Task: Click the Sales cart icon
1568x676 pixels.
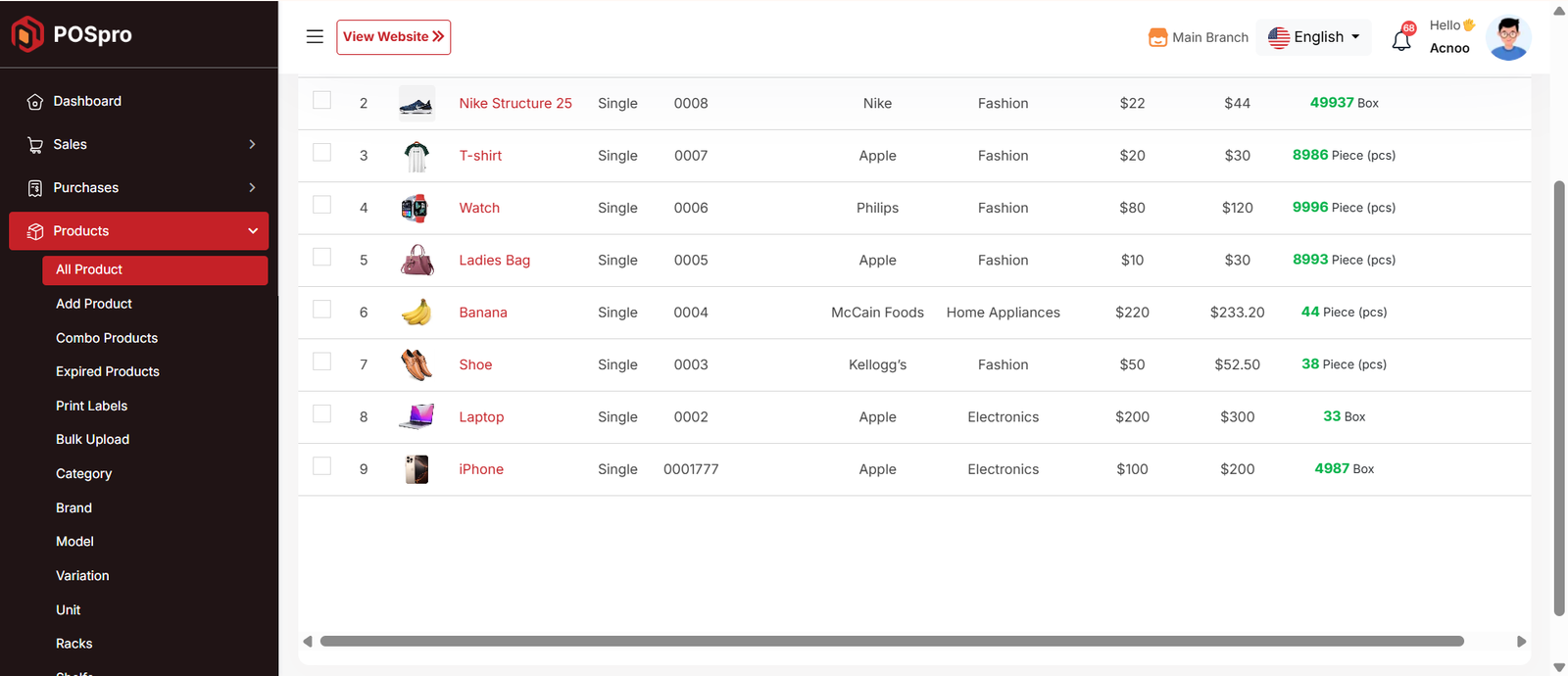Action: (x=35, y=145)
